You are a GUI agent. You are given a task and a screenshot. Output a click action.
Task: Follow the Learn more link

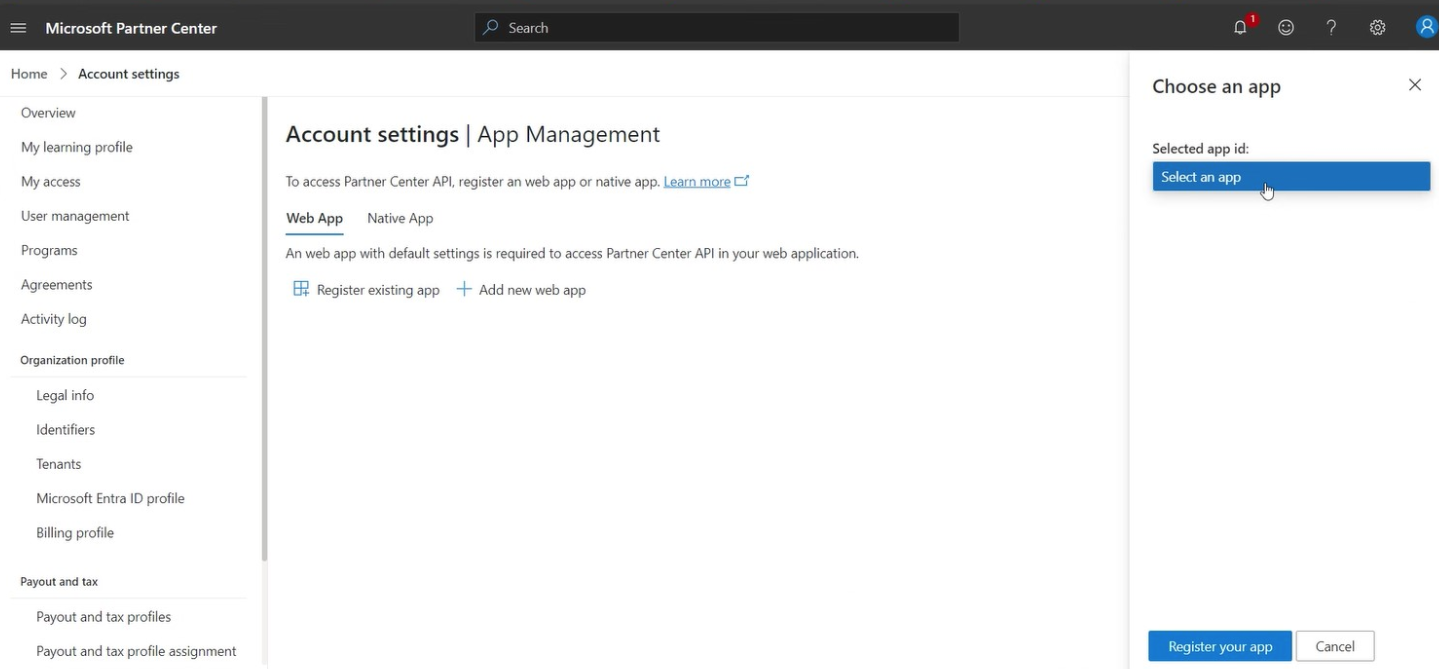[x=697, y=181]
